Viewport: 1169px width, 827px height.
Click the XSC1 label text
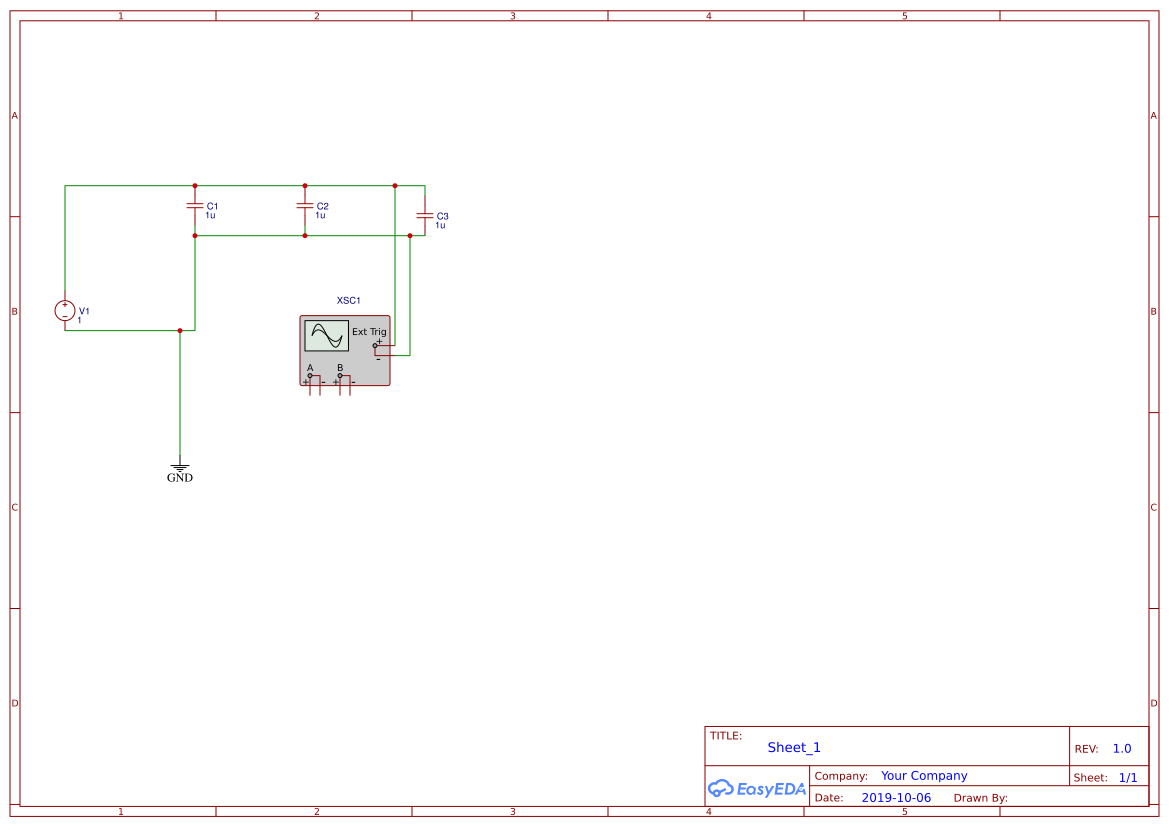[348, 299]
